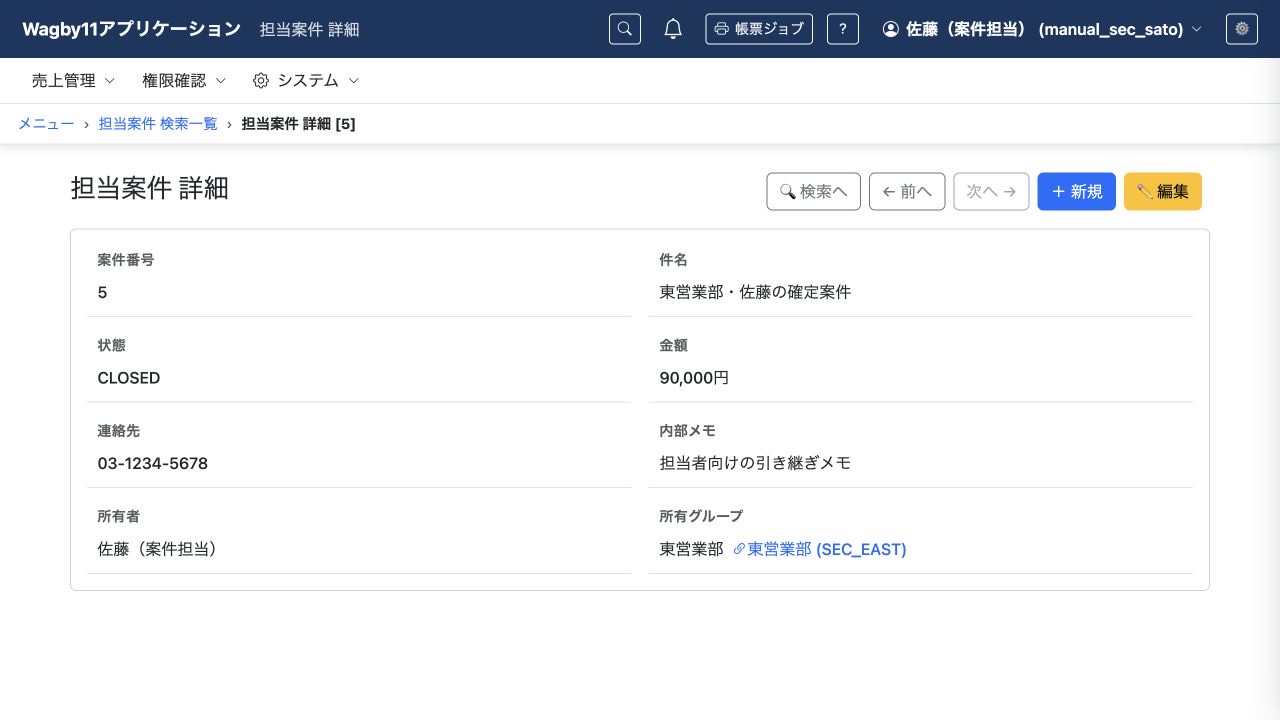This screenshot has height=720, width=1280.
Task: Click the 内部メモ value 担当者向けの引き継ぎメモ
Action: point(755,463)
